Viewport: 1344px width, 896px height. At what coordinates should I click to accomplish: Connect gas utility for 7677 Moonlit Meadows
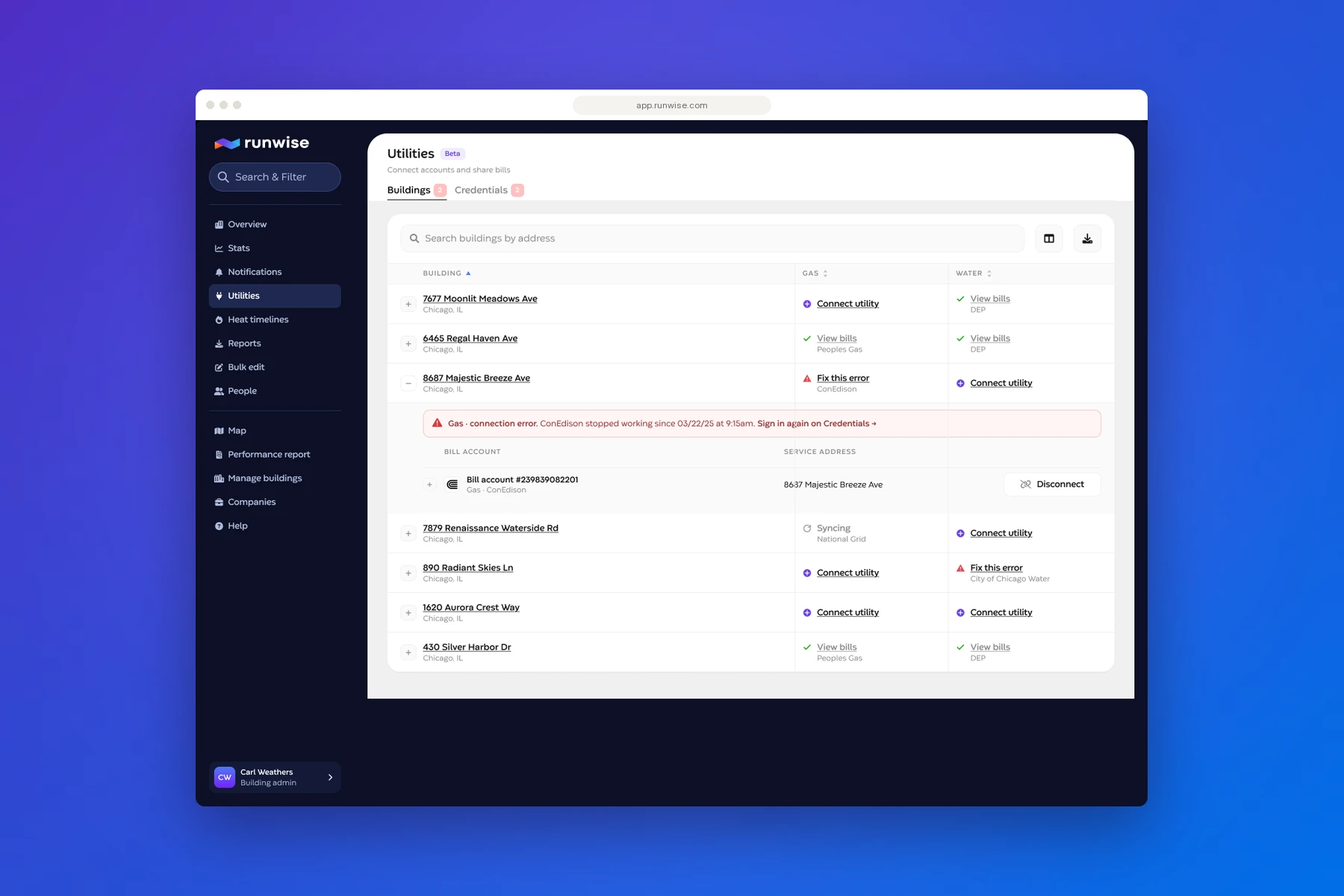click(x=847, y=304)
